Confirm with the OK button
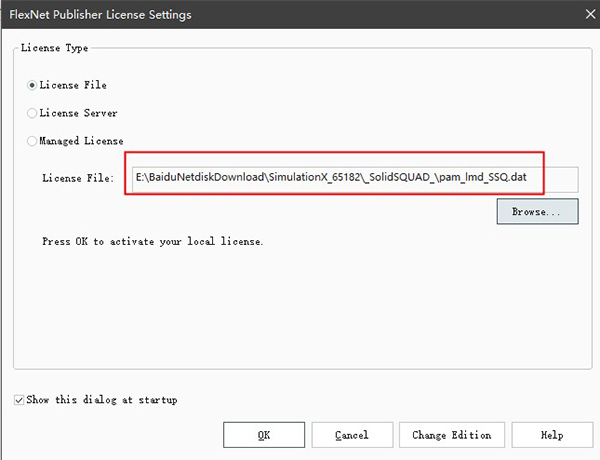Screen dimensions: 600x460 pyautogui.click(x=263, y=435)
